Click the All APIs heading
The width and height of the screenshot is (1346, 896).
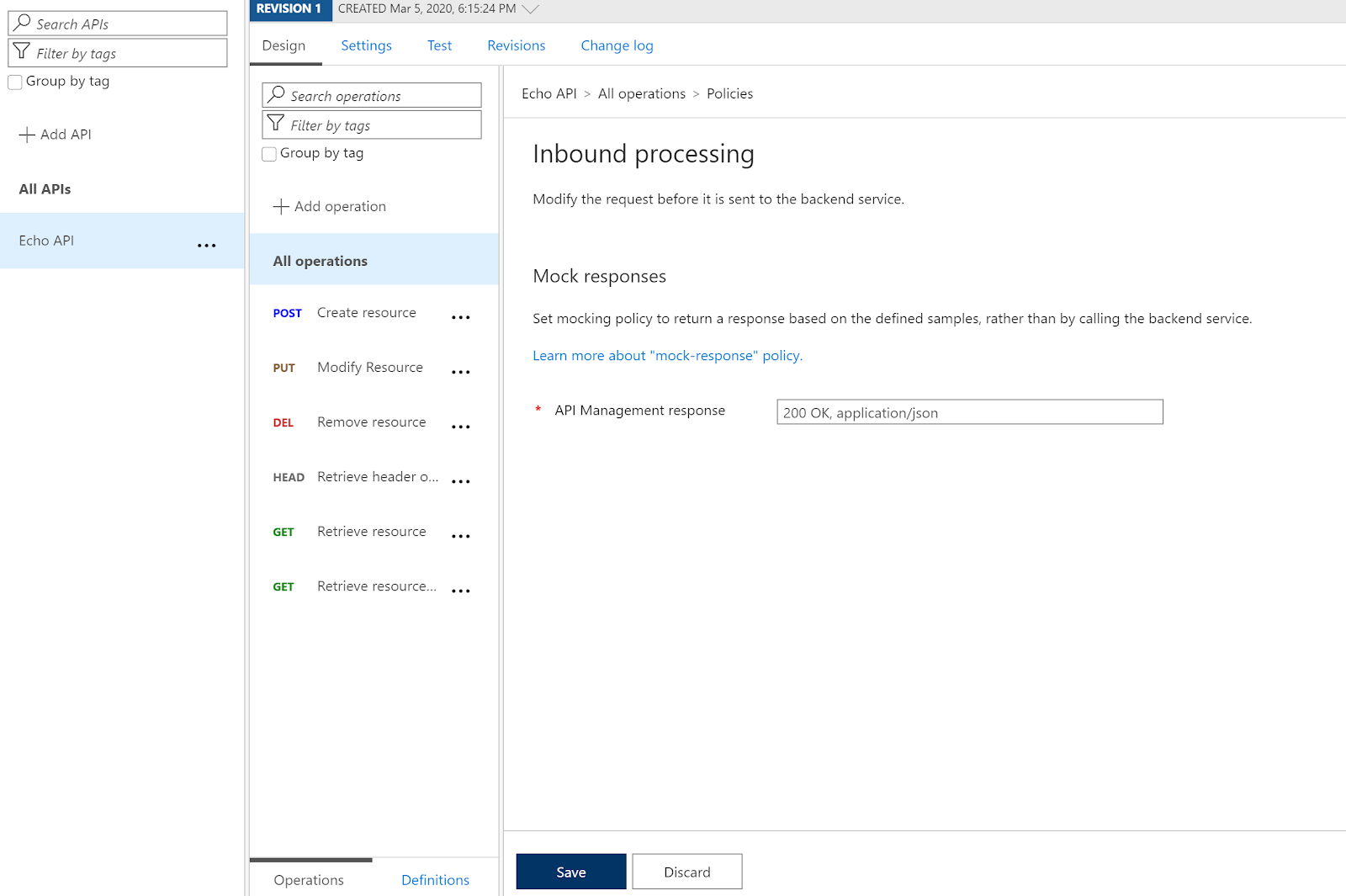tap(45, 189)
